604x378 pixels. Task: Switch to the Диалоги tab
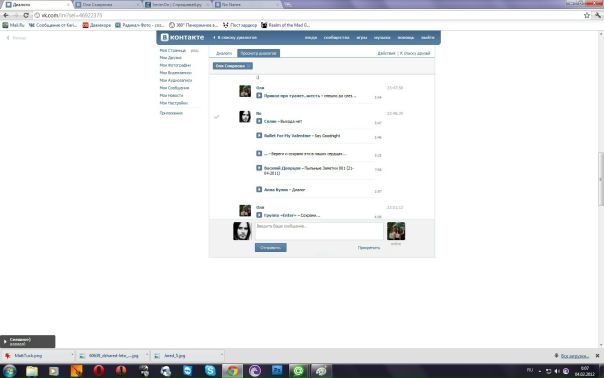[x=224, y=53]
